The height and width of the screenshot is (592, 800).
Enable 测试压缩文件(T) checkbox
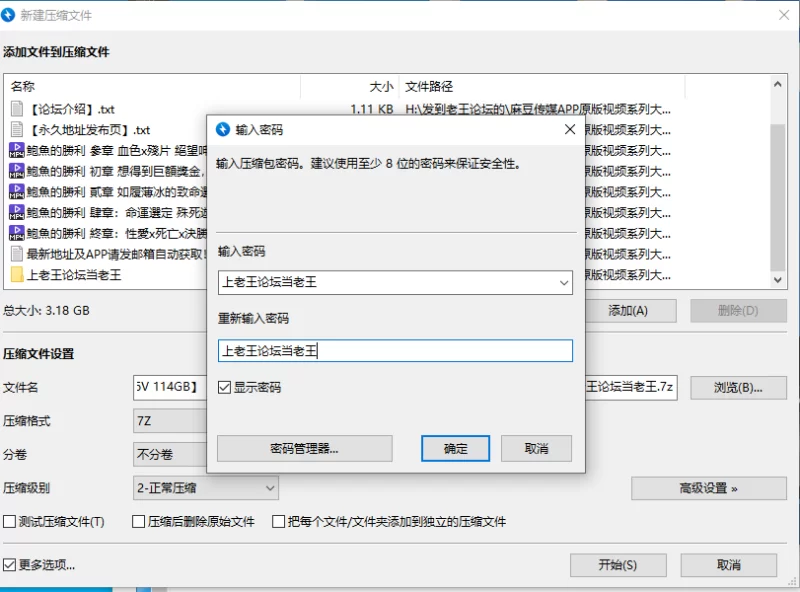point(10,522)
